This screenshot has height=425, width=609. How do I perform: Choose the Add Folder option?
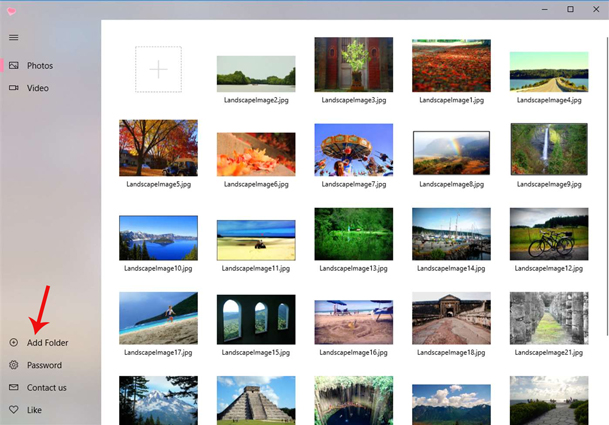[x=50, y=342]
